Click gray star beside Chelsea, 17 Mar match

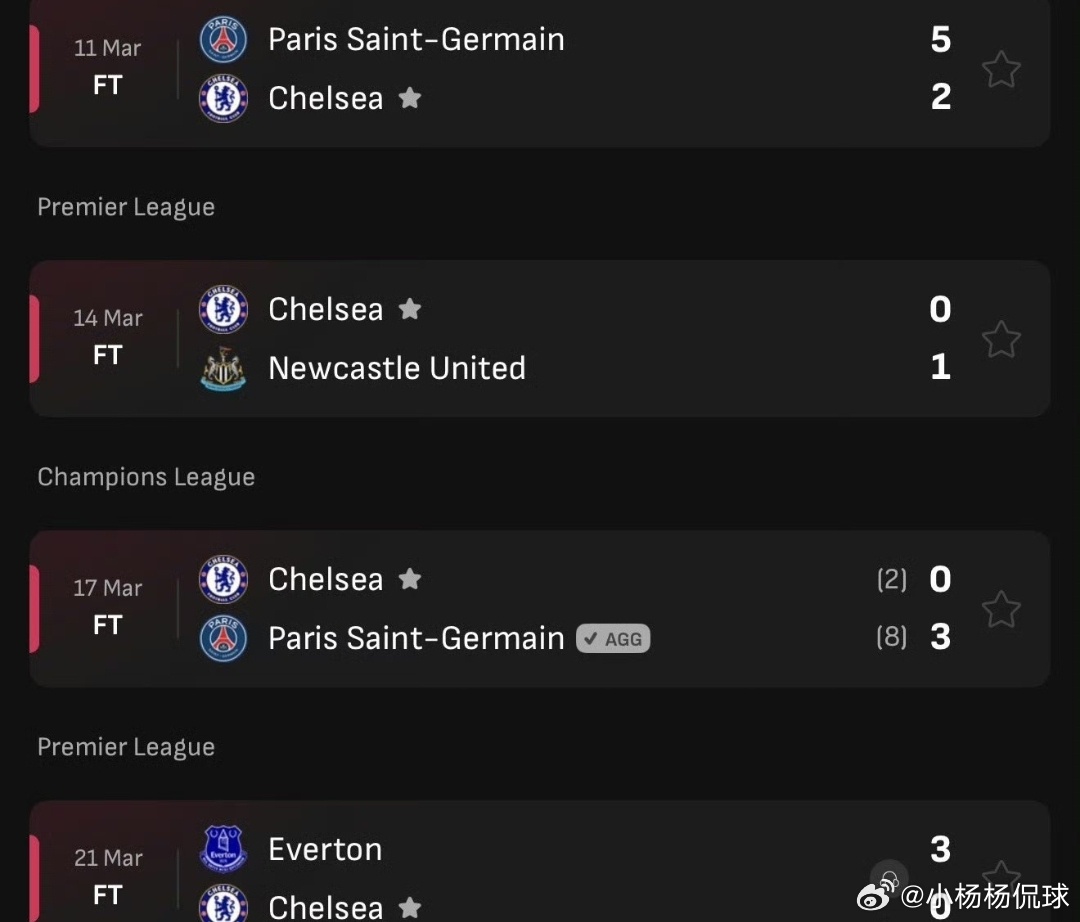tap(410, 579)
